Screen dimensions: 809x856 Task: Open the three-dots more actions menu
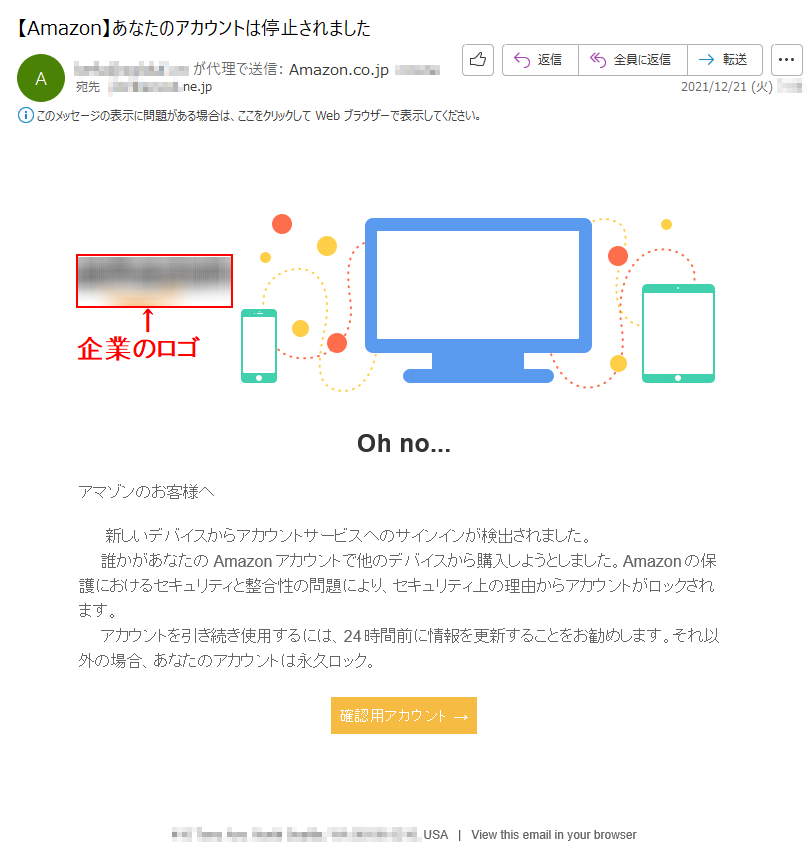click(787, 60)
